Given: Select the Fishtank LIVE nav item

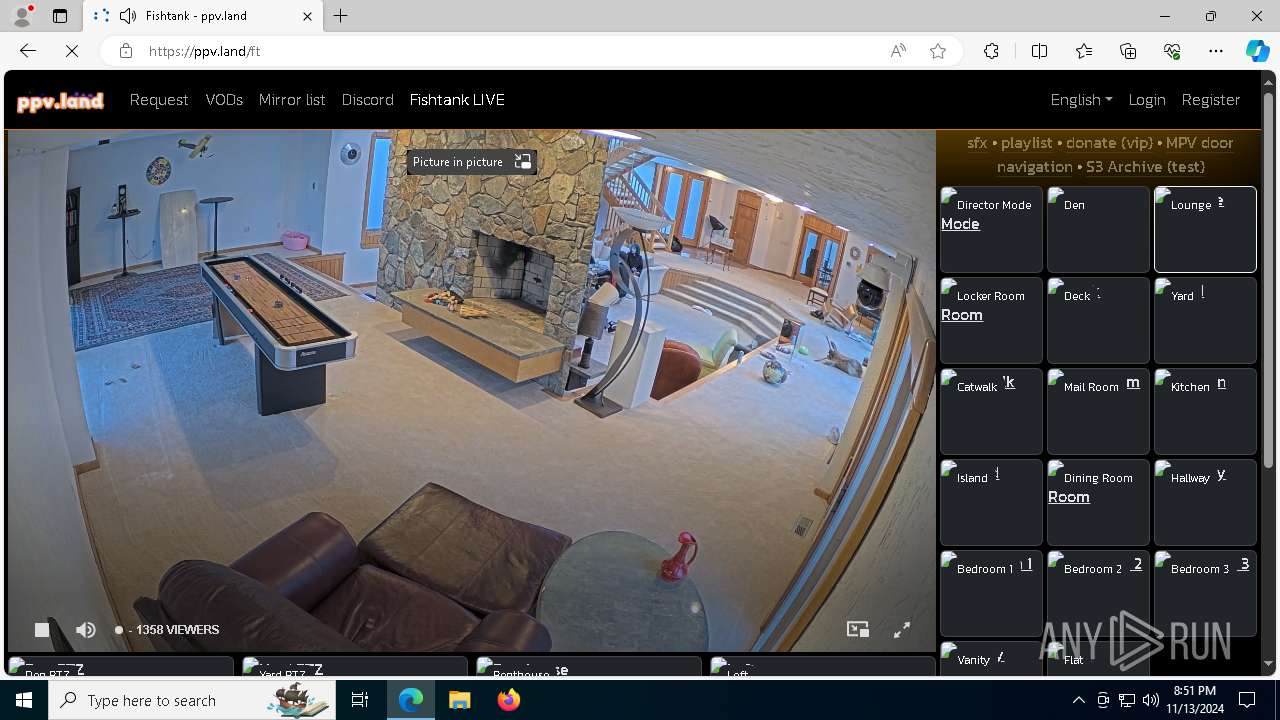Looking at the screenshot, I should pos(457,100).
